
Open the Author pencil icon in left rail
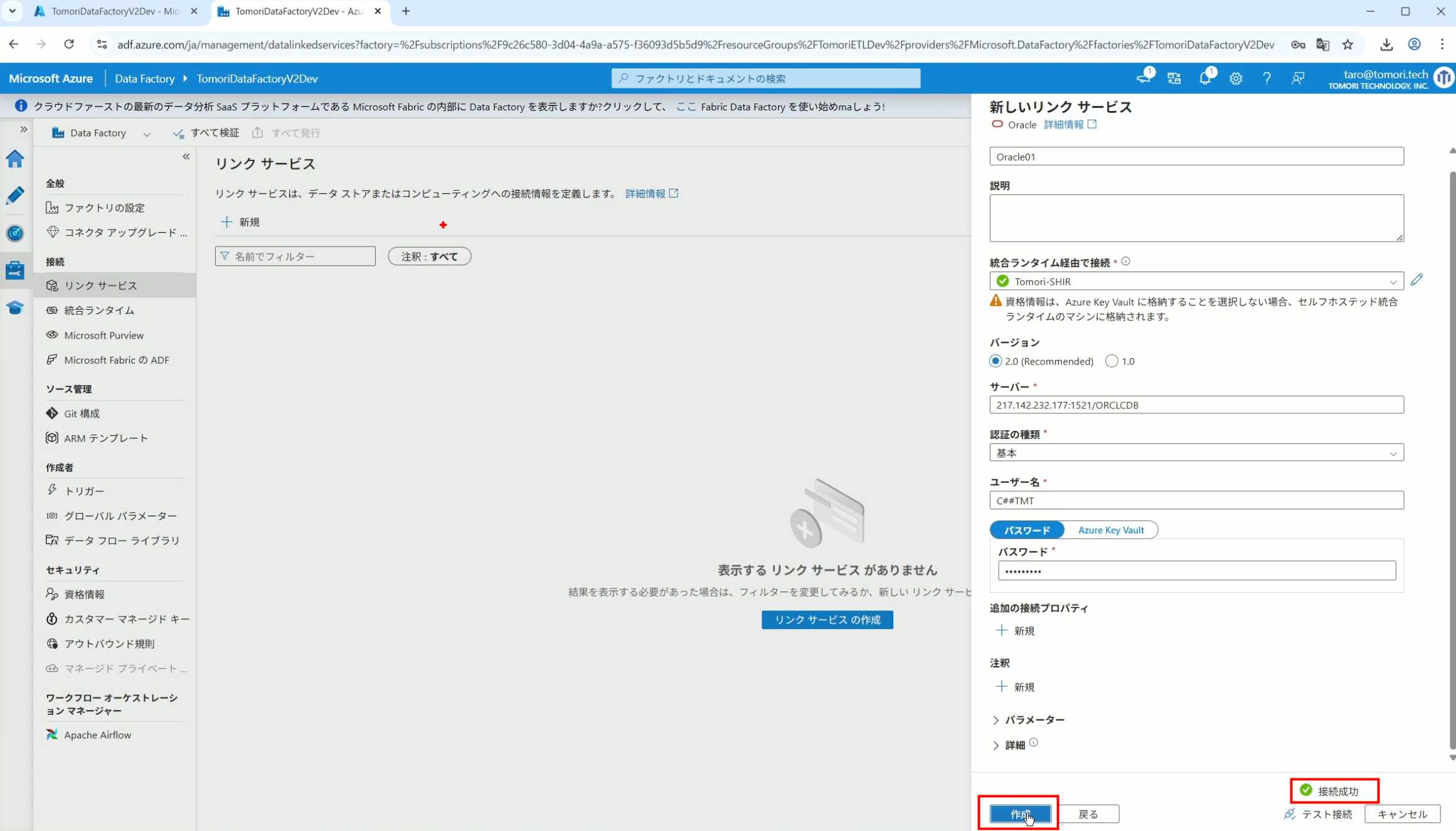(15, 196)
